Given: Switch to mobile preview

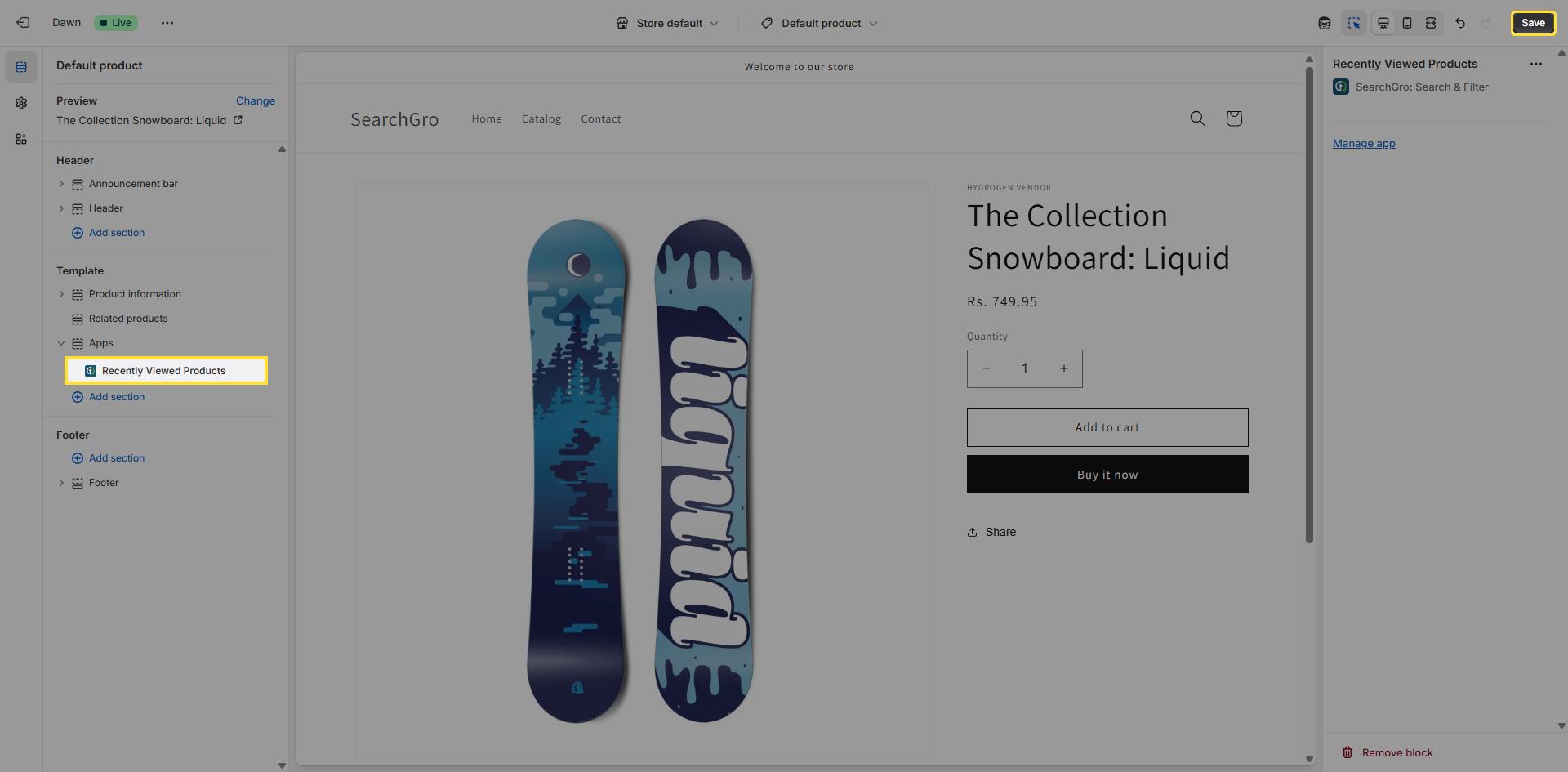Looking at the screenshot, I should click(1407, 23).
